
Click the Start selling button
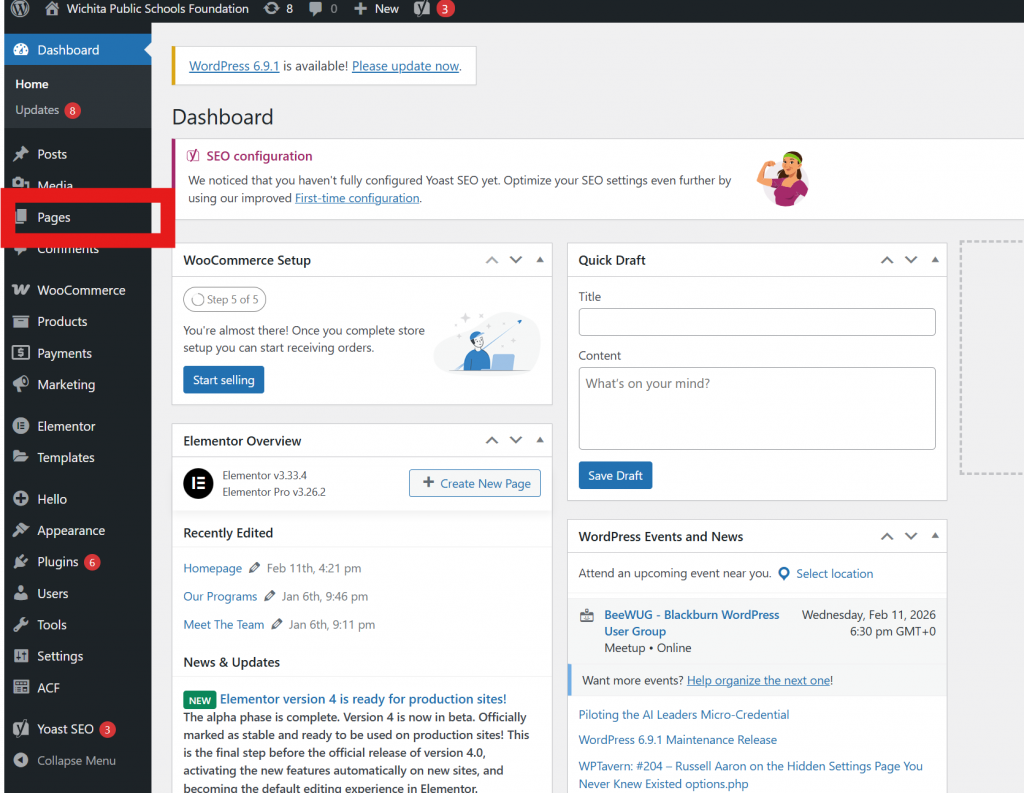(223, 380)
